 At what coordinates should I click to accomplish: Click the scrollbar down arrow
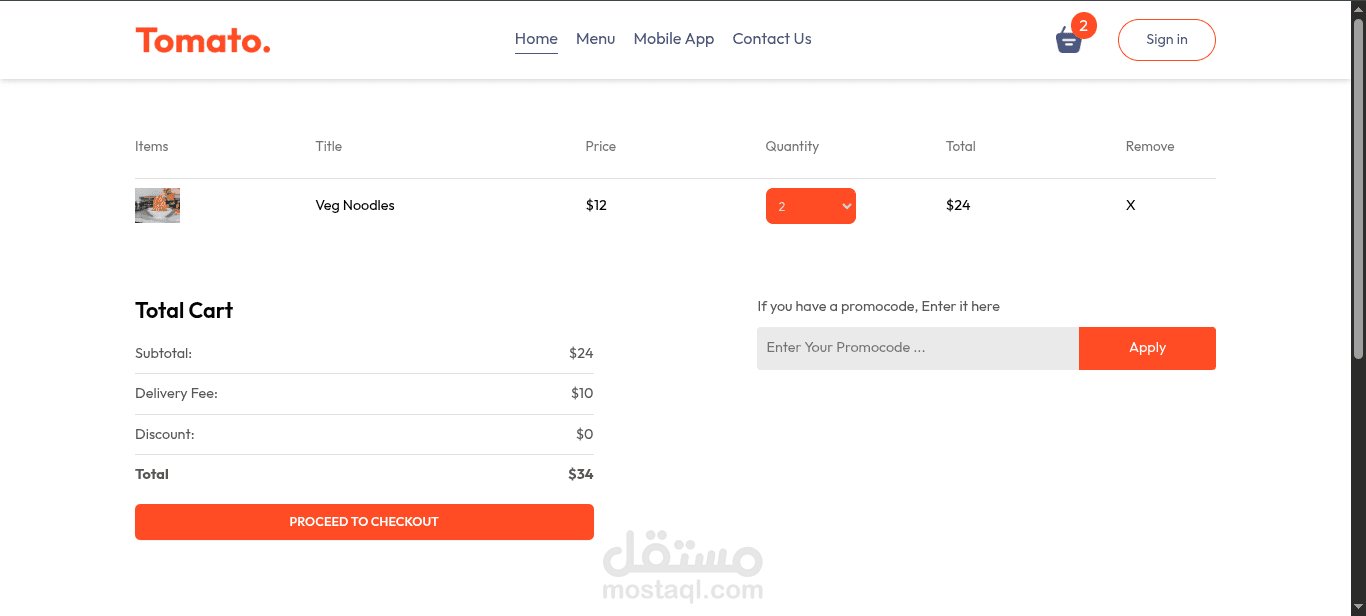1358,608
